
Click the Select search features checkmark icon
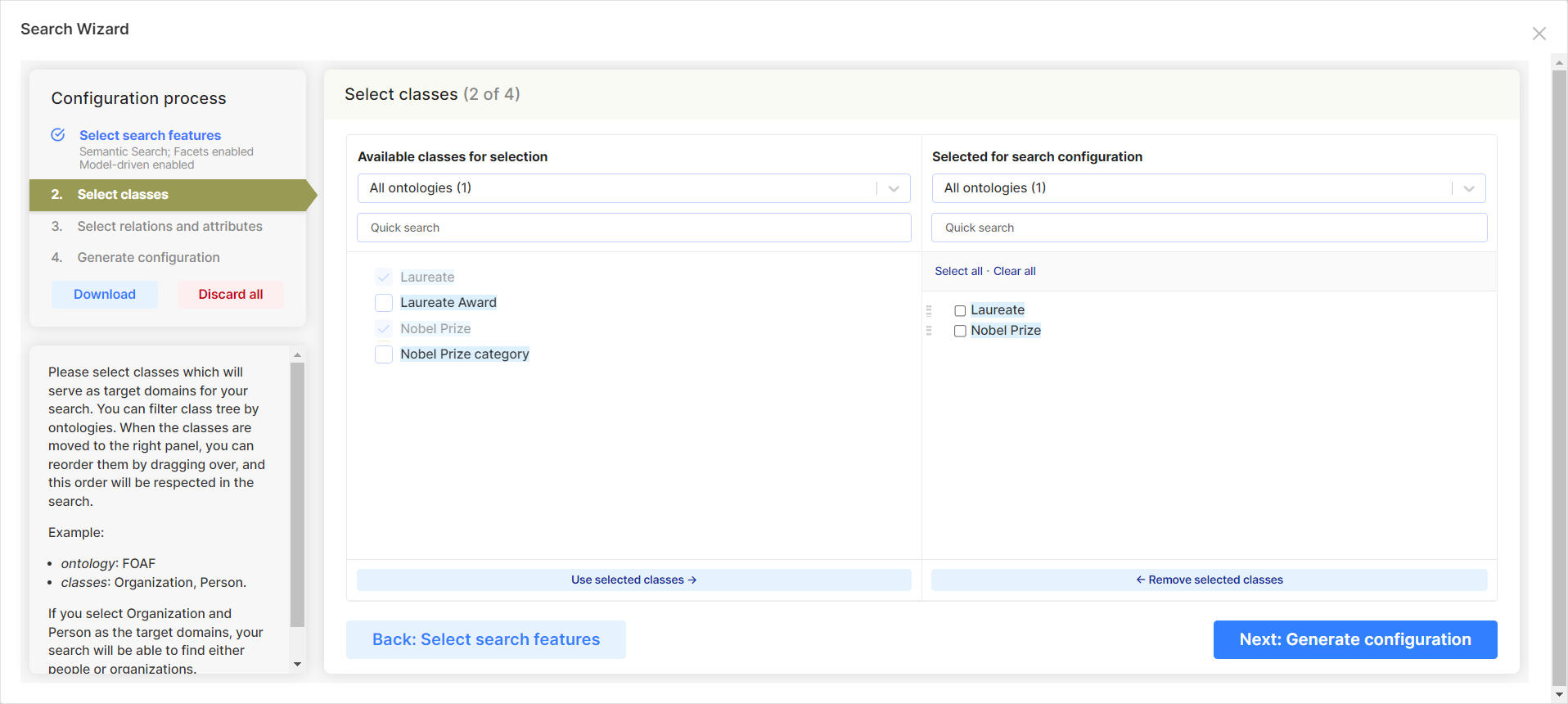point(58,135)
